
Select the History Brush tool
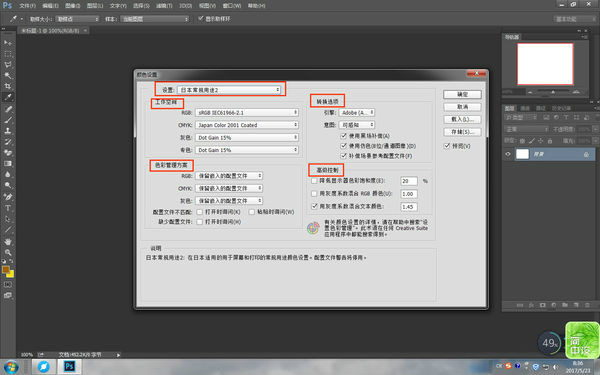(x=8, y=142)
